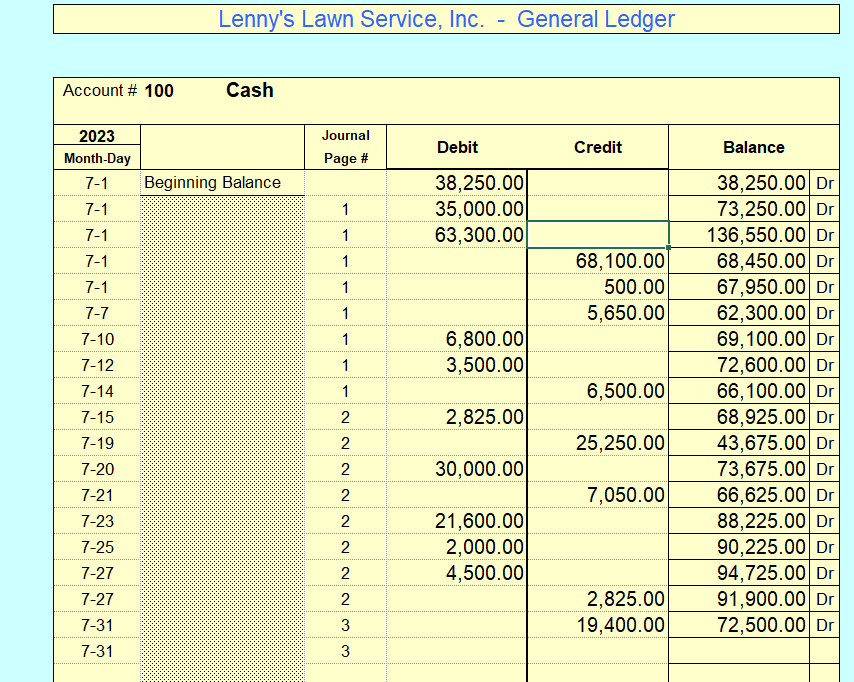Select the 2,000.00 debit cell
Image resolution: width=854 pixels, height=682 pixels.
[x=456, y=547]
